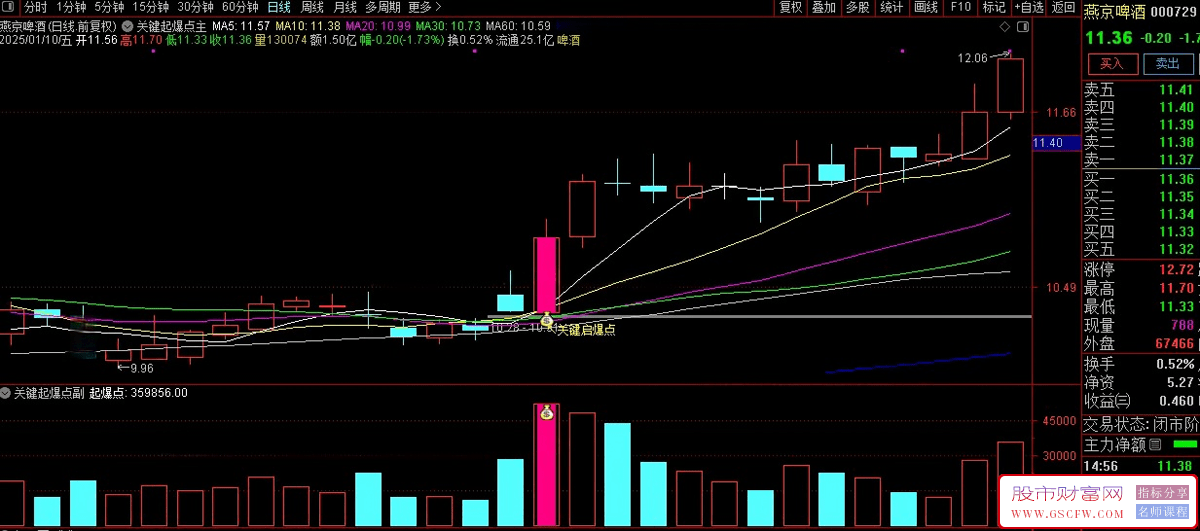This screenshot has height=531, width=1200.
Task: Open the 统计 statistics tool
Action: coord(892,7)
